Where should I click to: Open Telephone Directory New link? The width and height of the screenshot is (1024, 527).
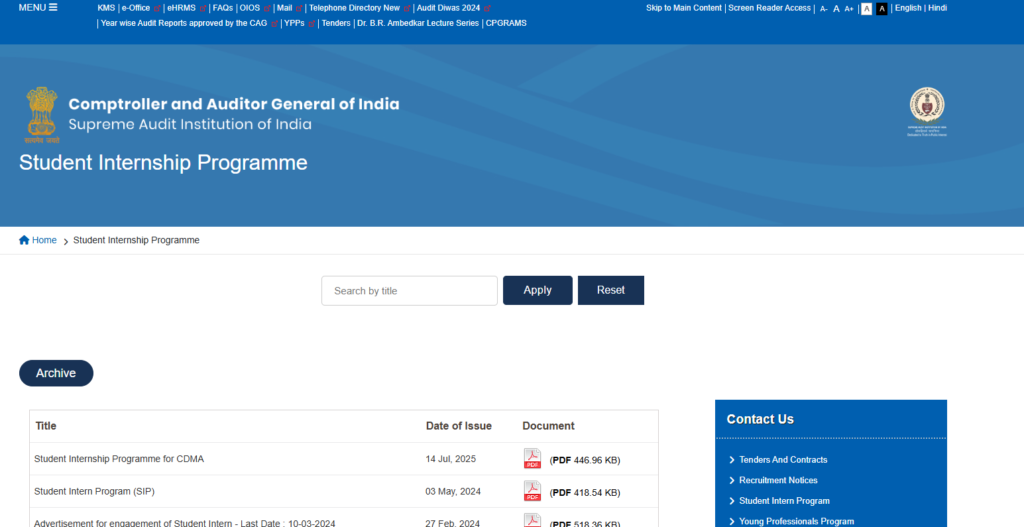354,8
